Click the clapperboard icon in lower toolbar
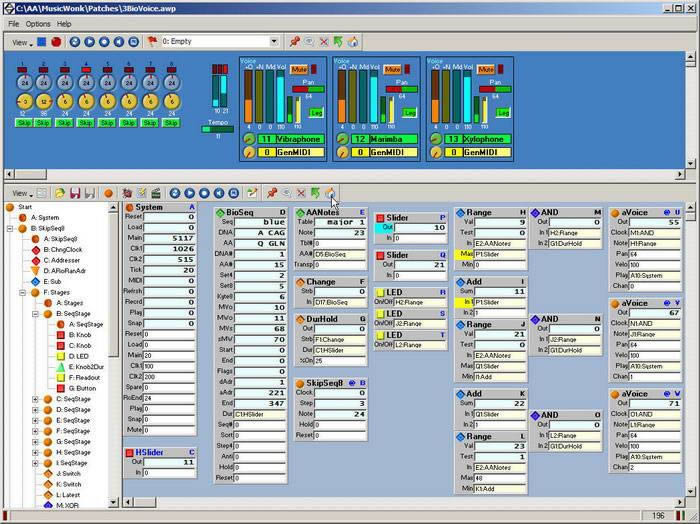 tap(156, 193)
